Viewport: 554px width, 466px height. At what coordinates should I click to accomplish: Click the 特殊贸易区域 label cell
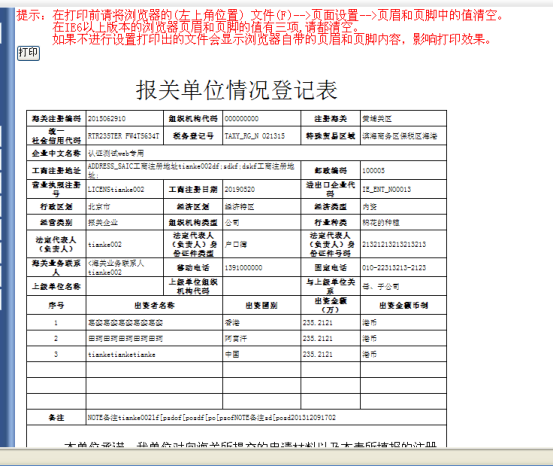pos(331,136)
